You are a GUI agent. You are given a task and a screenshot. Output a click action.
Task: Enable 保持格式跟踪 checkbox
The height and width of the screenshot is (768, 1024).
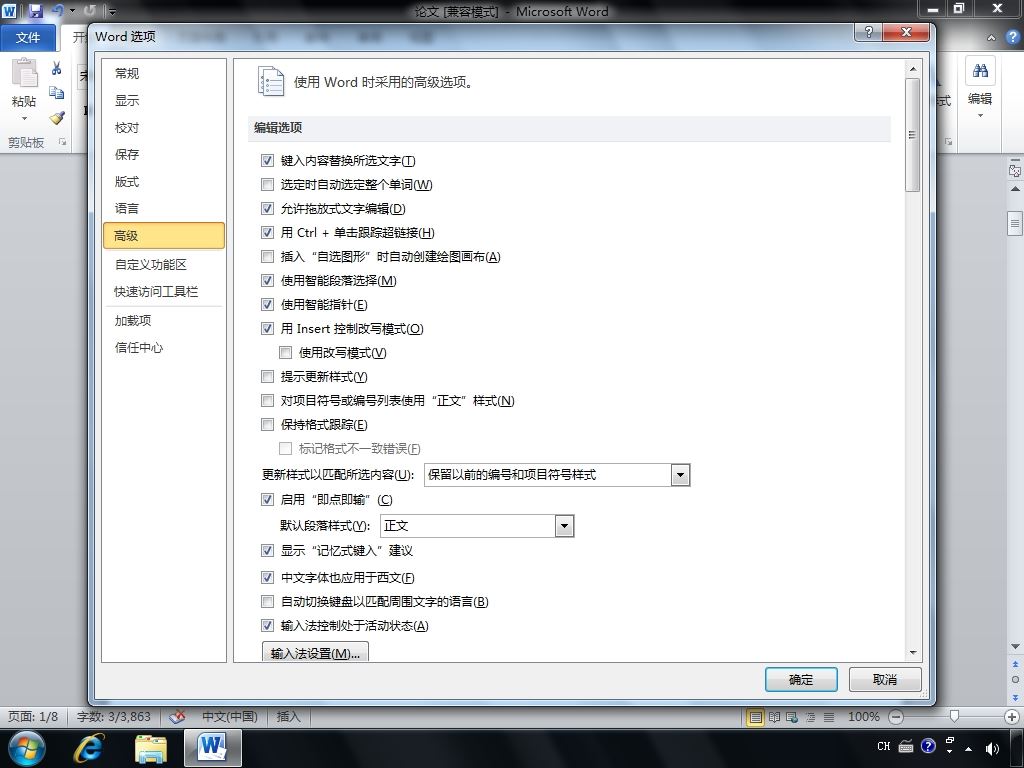(x=267, y=425)
